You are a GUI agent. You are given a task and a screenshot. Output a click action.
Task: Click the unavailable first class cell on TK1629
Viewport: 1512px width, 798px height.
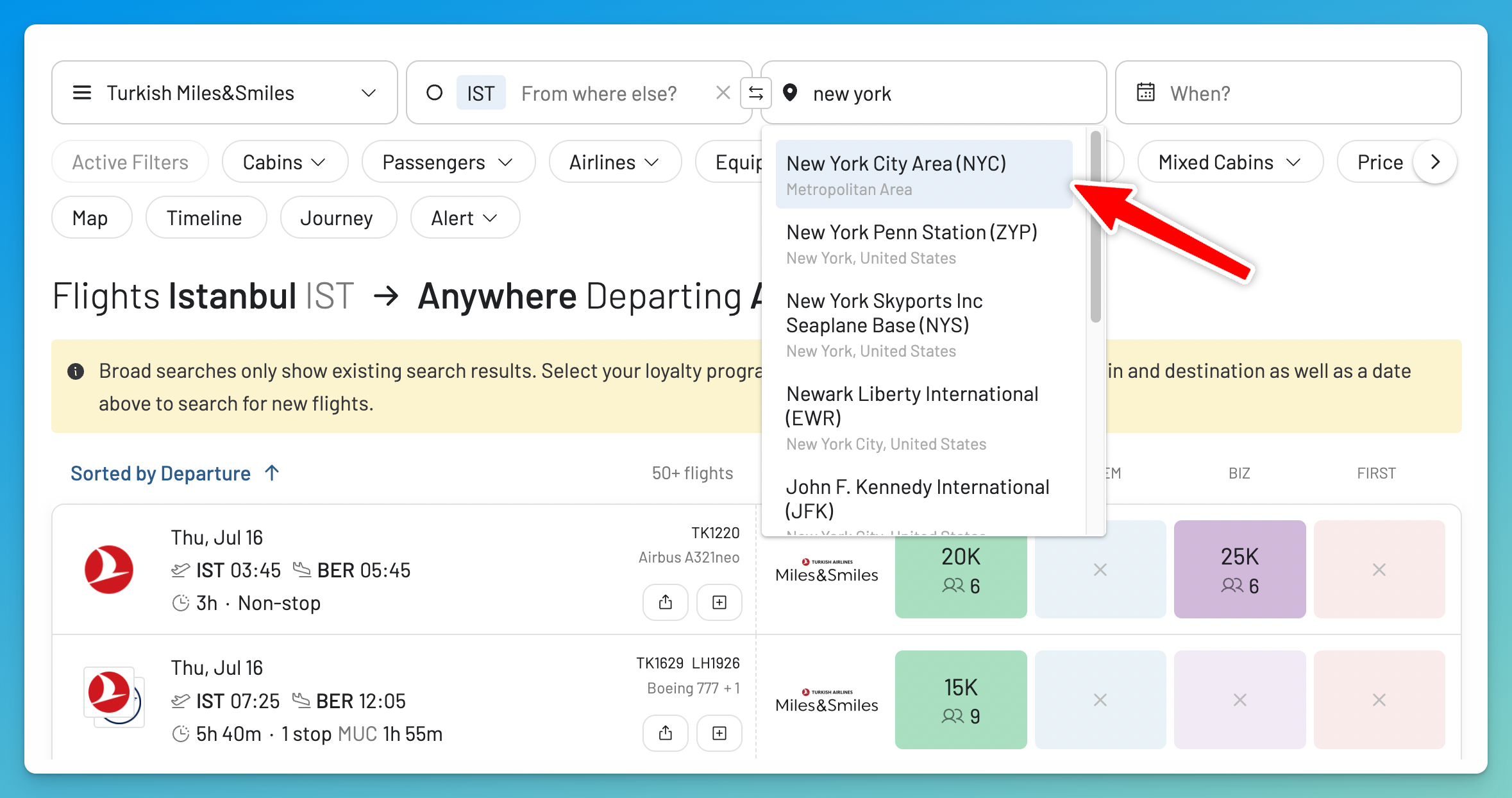(1379, 700)
